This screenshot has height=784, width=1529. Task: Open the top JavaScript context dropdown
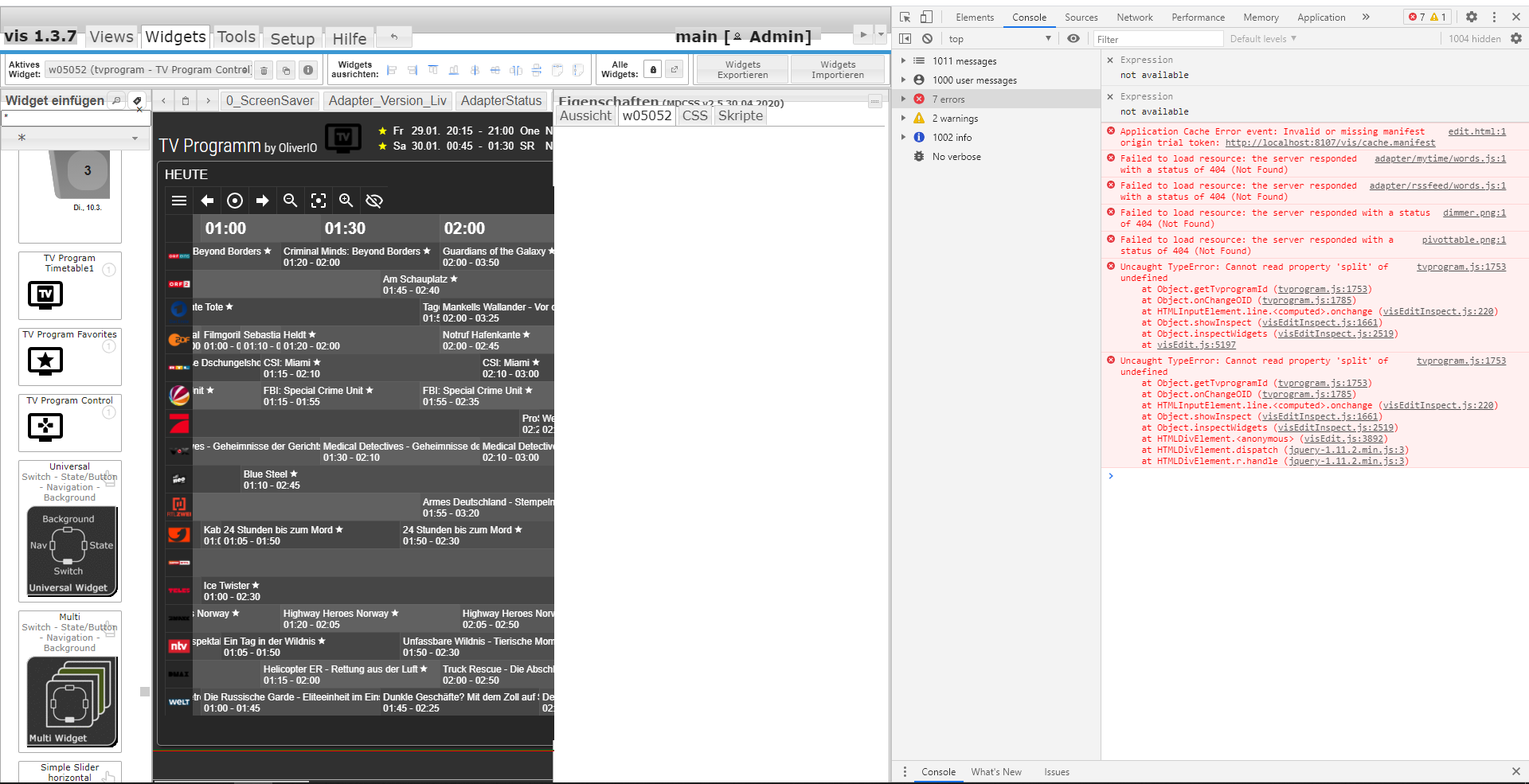(x=999, y=39)
